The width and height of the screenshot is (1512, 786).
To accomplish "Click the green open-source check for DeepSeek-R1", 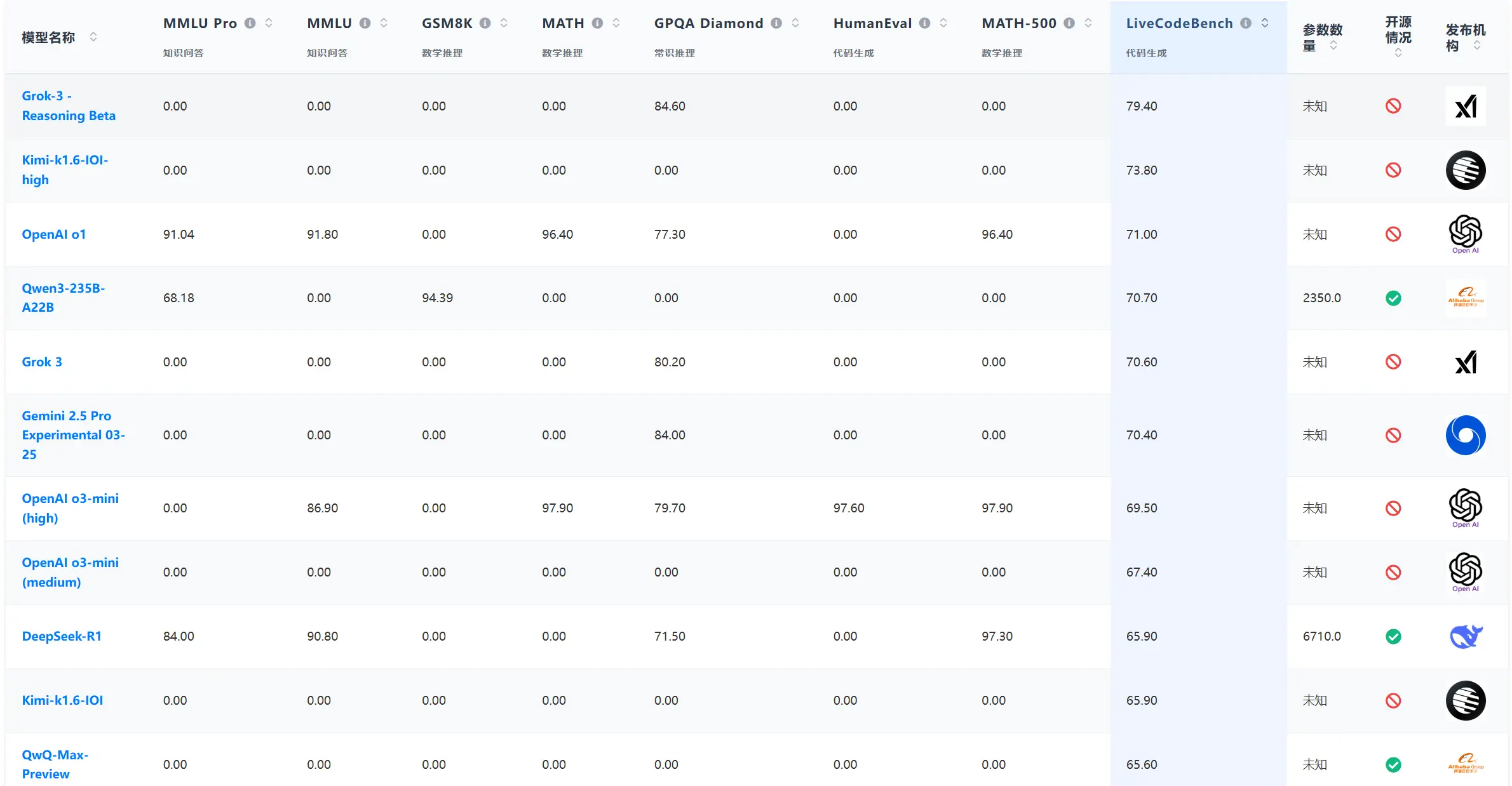I will point(1393,636).
